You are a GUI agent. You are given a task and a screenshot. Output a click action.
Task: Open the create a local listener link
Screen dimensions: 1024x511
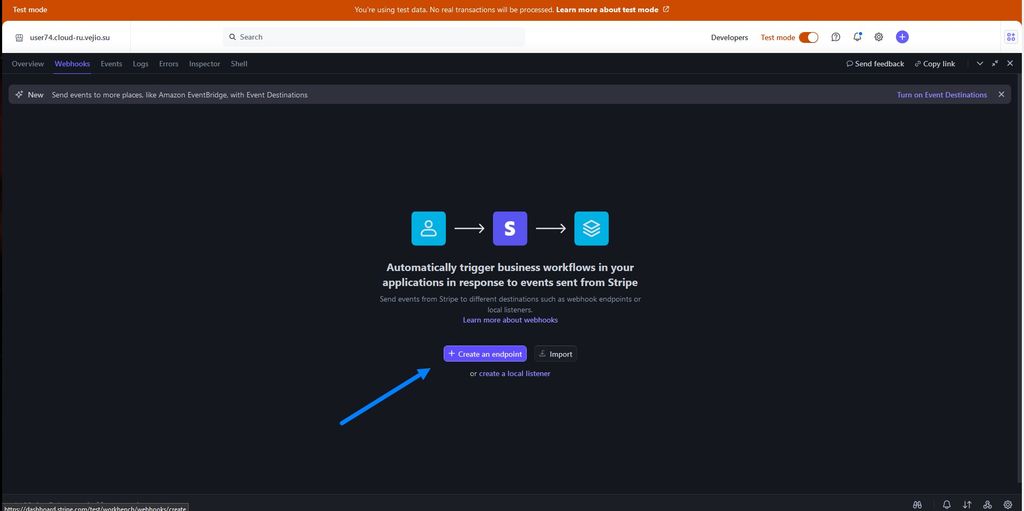(515, 373)
